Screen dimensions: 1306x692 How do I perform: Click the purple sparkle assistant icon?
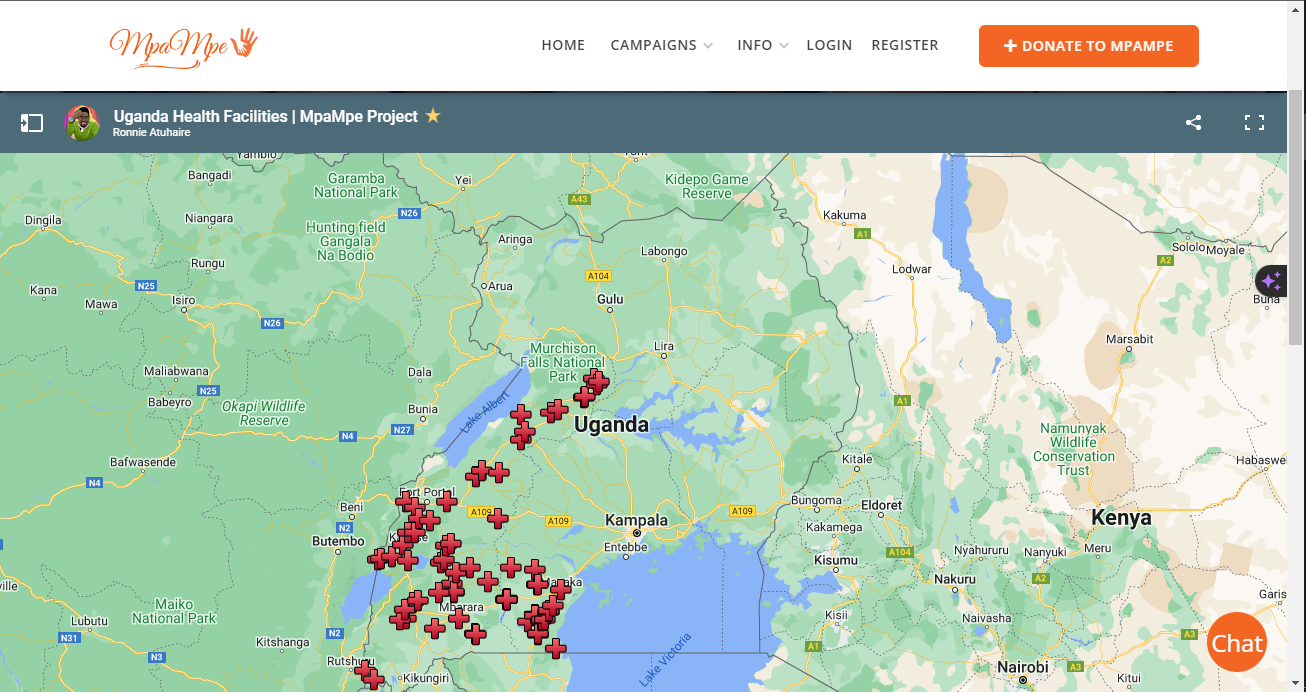pos(1271,282)
